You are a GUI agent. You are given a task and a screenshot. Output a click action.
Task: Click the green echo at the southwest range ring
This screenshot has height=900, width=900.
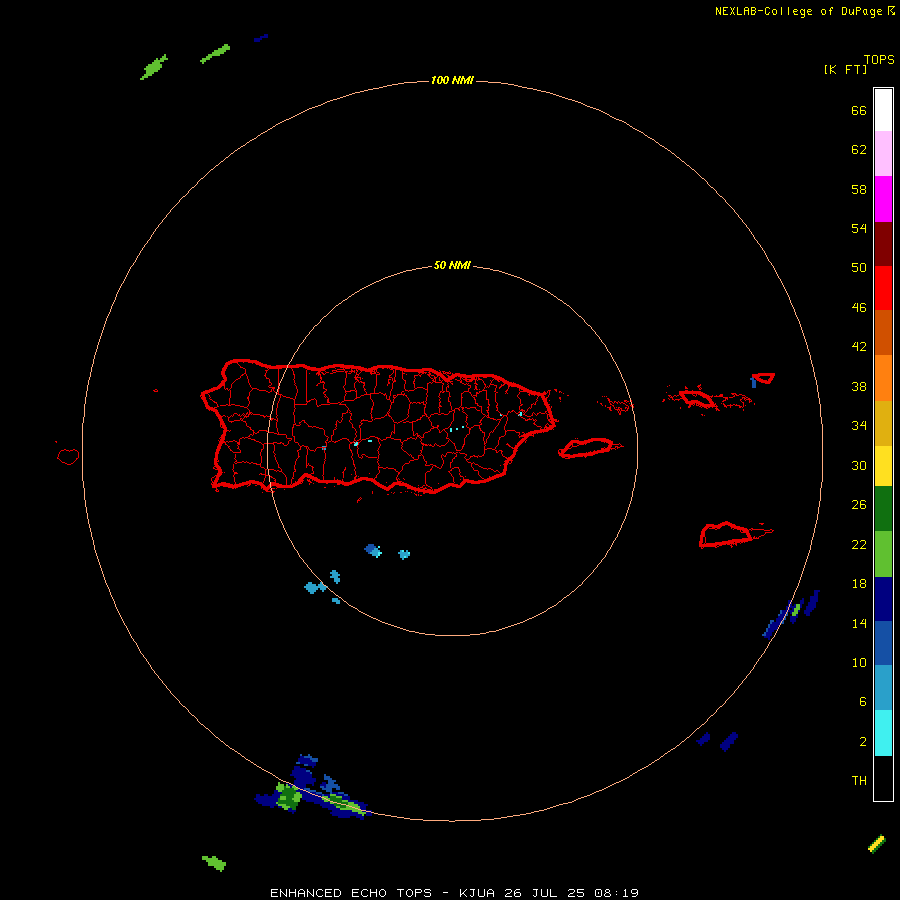(288, 797)
